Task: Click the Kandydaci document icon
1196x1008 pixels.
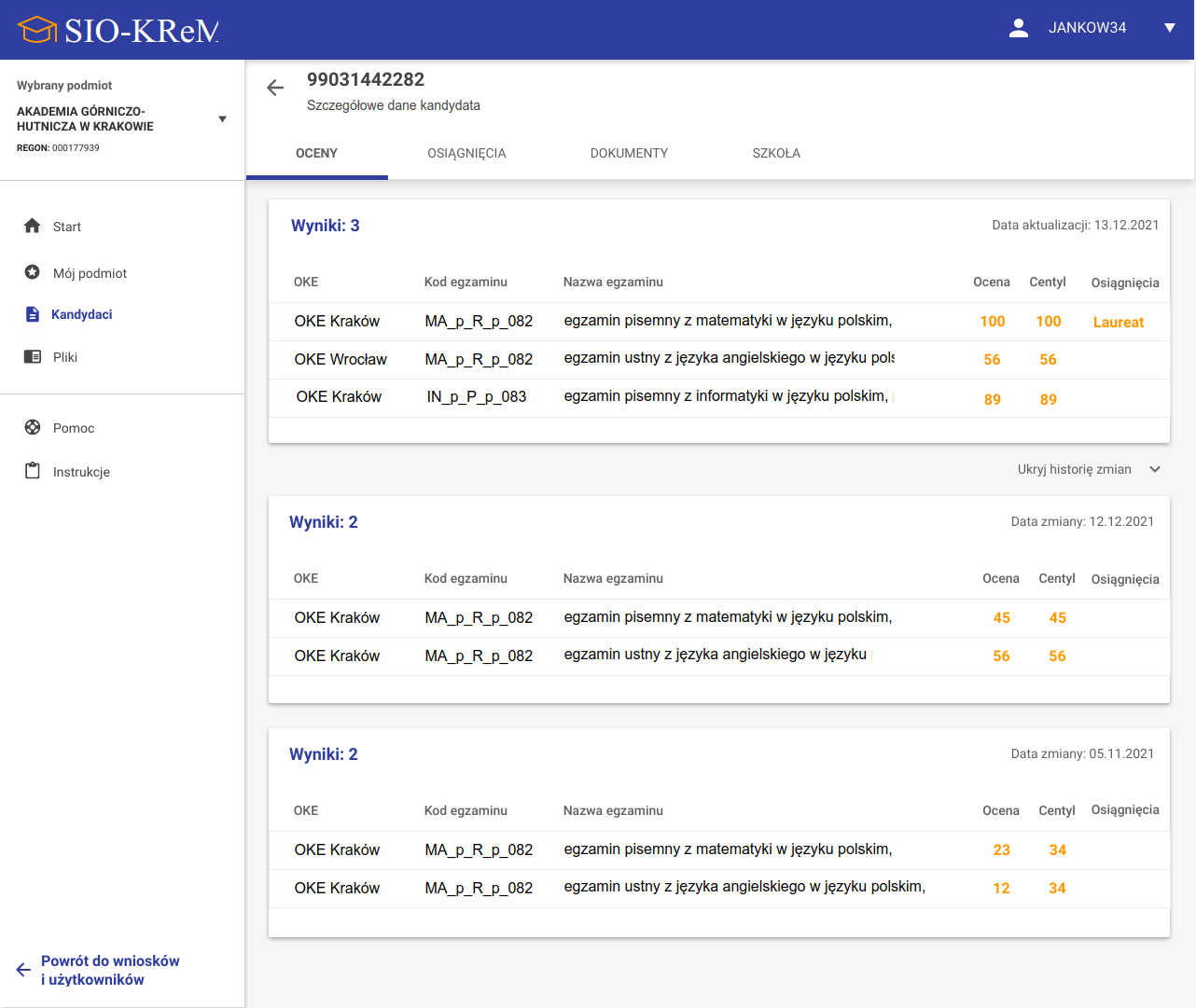Action: point(33,314)
